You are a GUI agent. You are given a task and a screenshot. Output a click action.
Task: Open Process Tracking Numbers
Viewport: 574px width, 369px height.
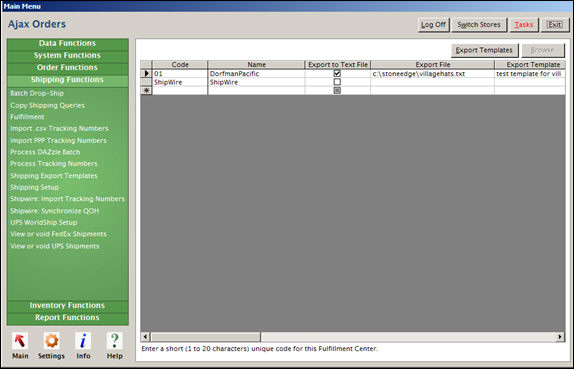tap(54, 164)
